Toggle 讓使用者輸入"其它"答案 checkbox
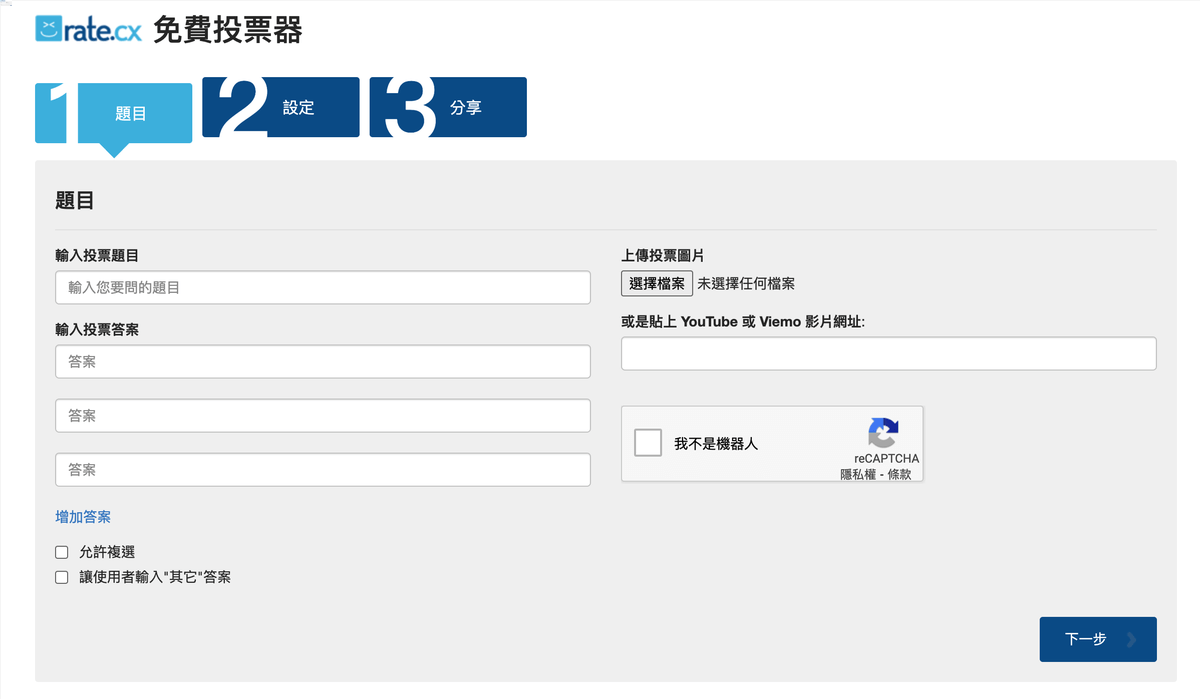Image resolution: width=1200 pixels, height=699 pixels. coord(62,577)
